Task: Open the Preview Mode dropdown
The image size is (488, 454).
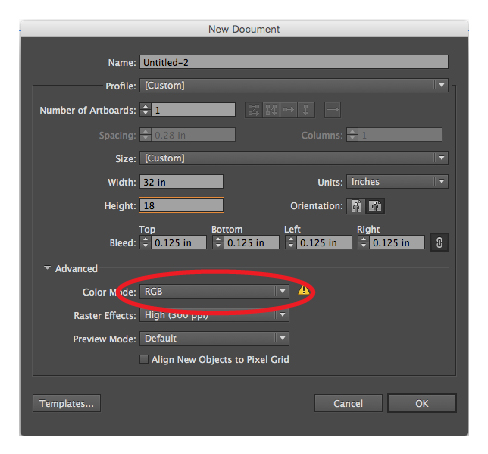Action: pos(214,338)
